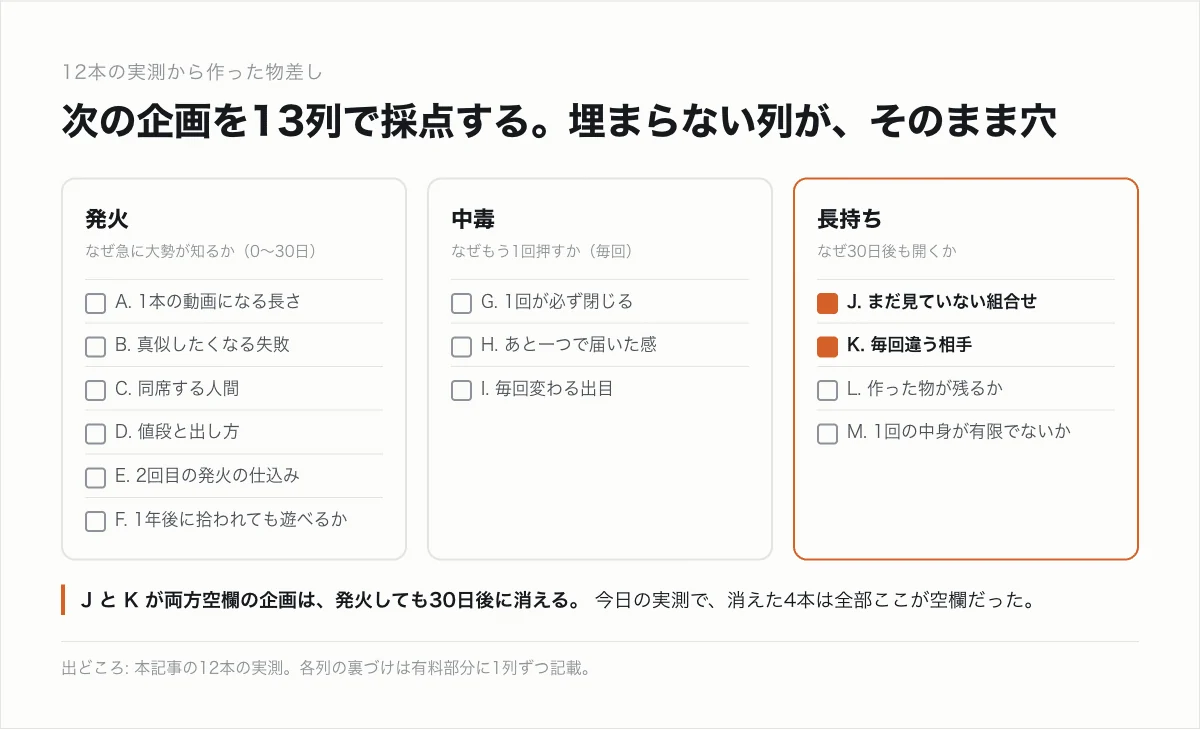Image resolution: width=1200 pixels, height=730 pixels.
Task: Click the label text C. 同席する人間
Action: tap(177, 389)
